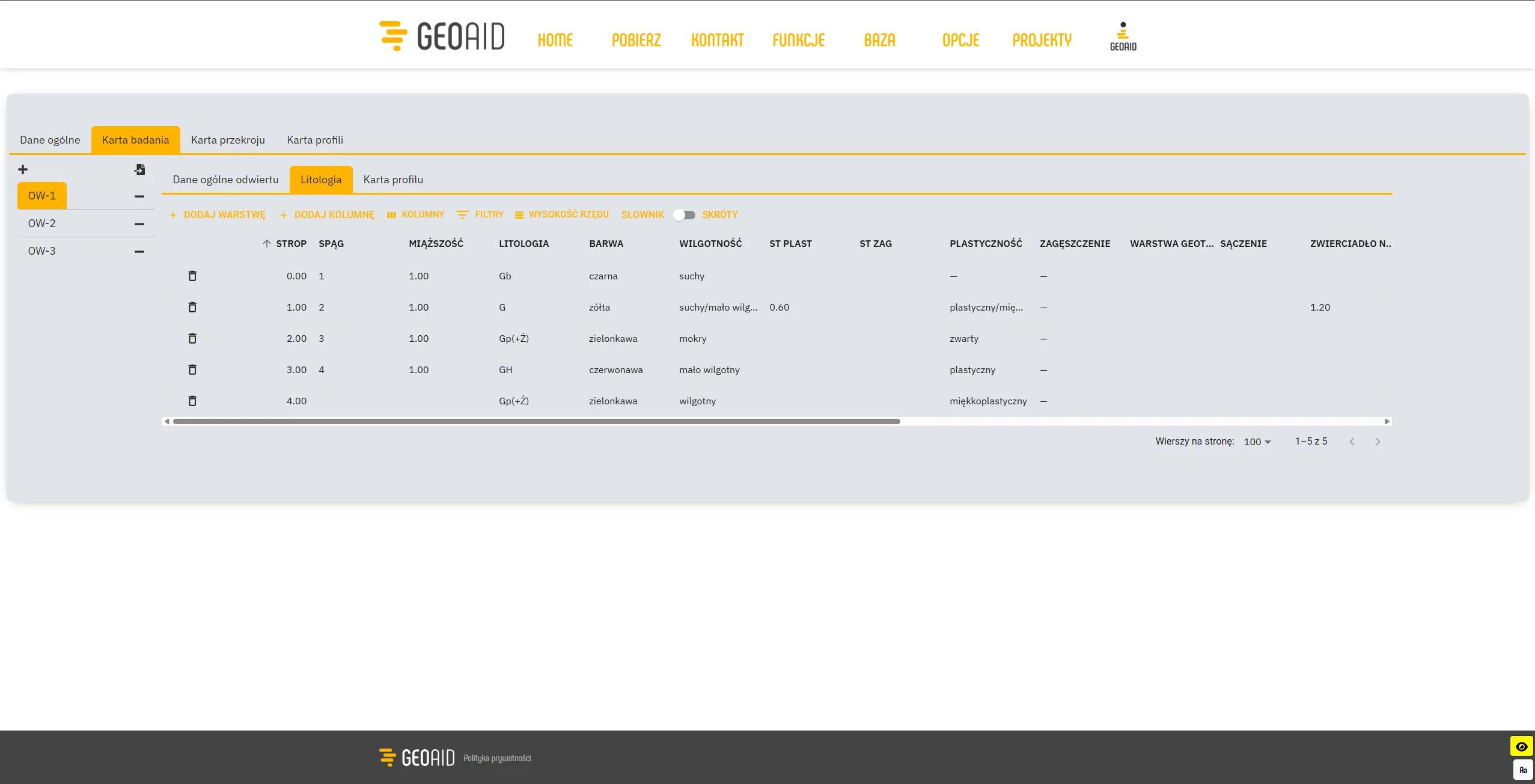Open the PROJEKTY menu item
Viewport: 1535px width, 784px height.
pos(1042,40)
